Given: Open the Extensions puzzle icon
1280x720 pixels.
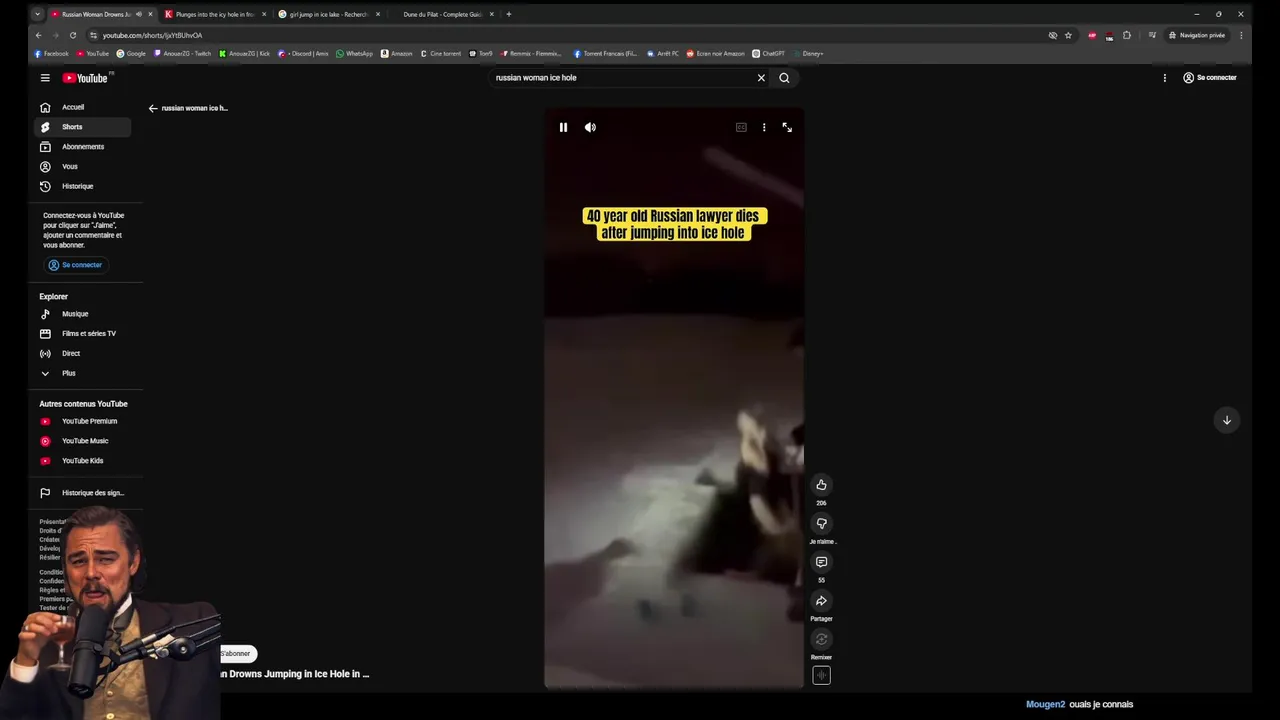Looking at the screenshot, I should tap(1127, 35).
